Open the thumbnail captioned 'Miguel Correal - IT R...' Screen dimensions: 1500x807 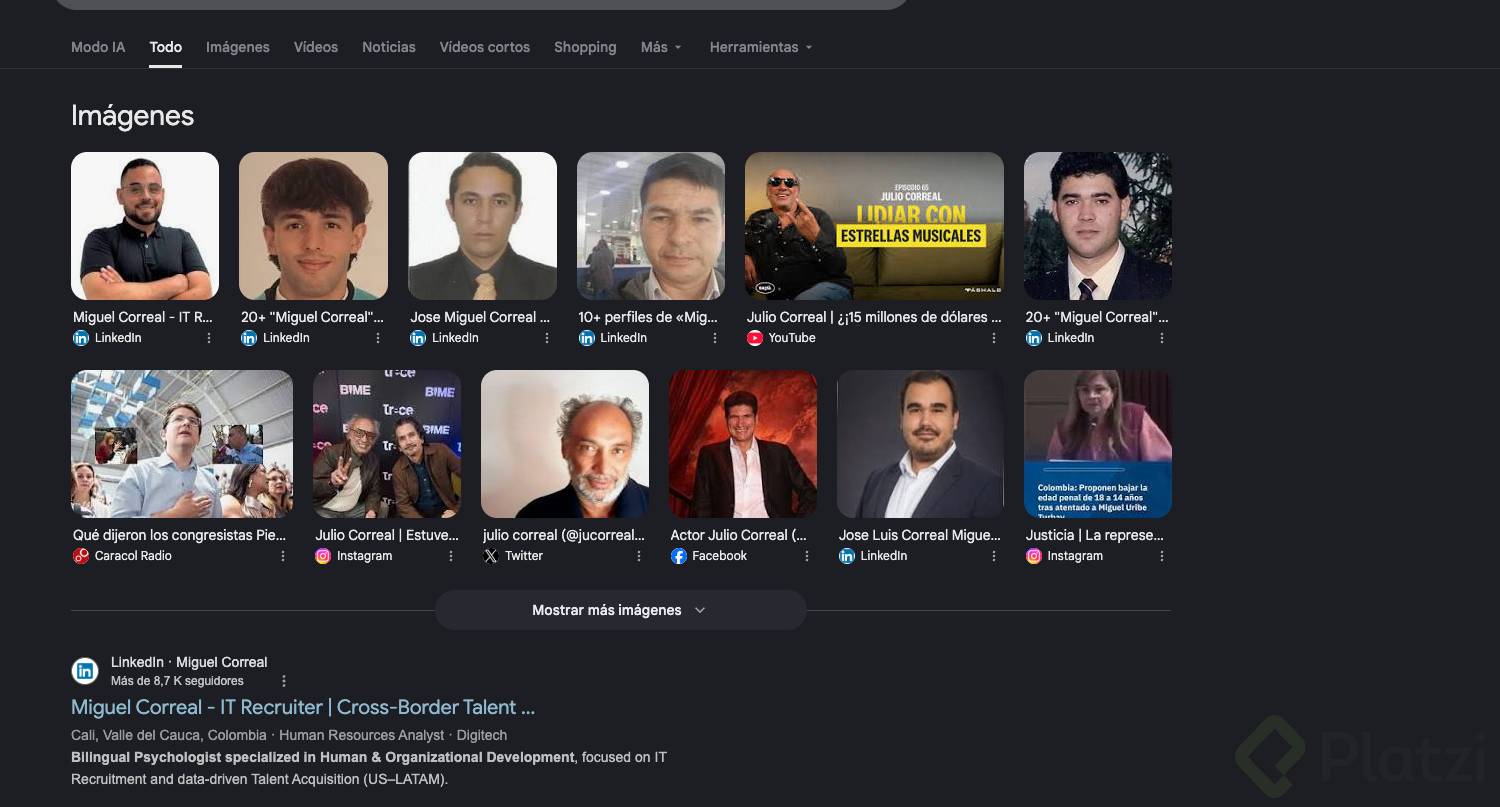[x=145, y=226]
